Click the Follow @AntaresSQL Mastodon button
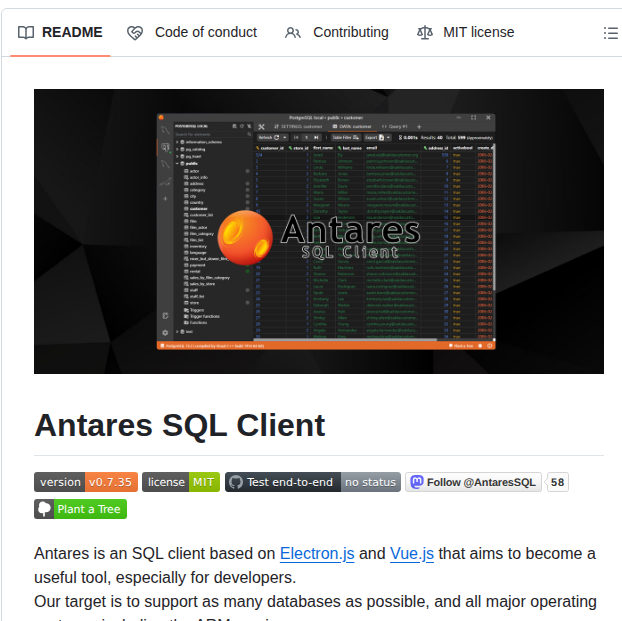The image size is (622, 621). coord(473,482)
